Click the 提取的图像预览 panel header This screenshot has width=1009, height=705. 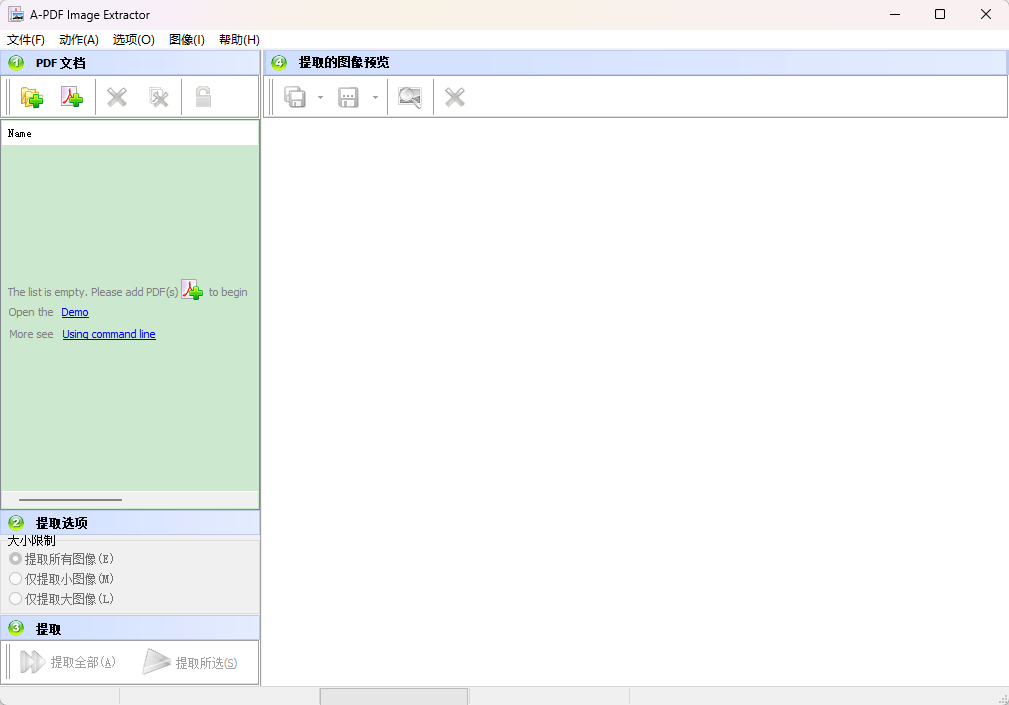(635, 62)
